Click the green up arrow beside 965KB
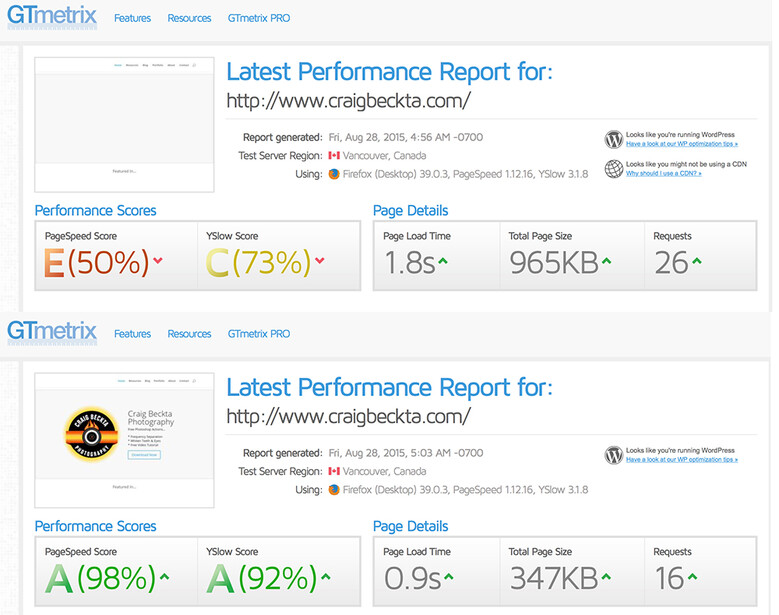Screen dimensions: 779x615 tap(606, 260)
